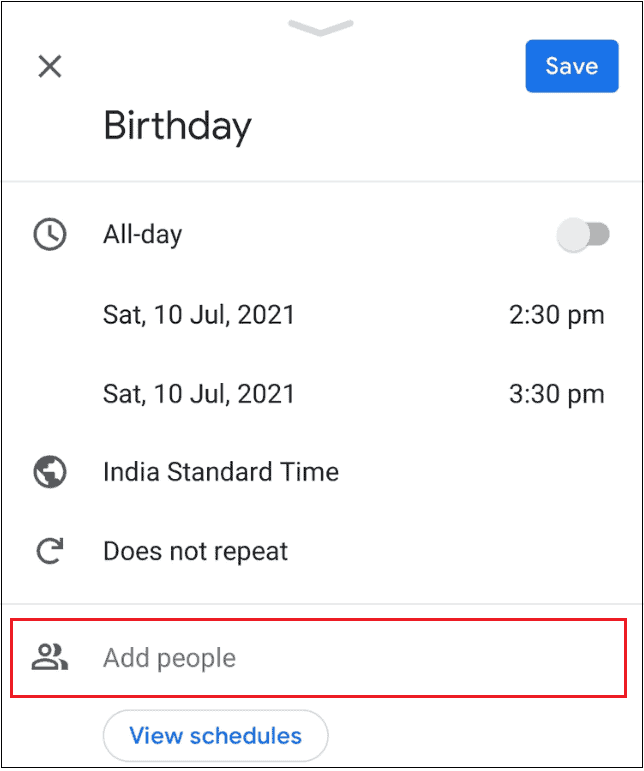The width and height of the screenshot is (644, 771).
Task: Open the start date Sat, 10 Jul, 2021
Action: click(x=199, y=316)
